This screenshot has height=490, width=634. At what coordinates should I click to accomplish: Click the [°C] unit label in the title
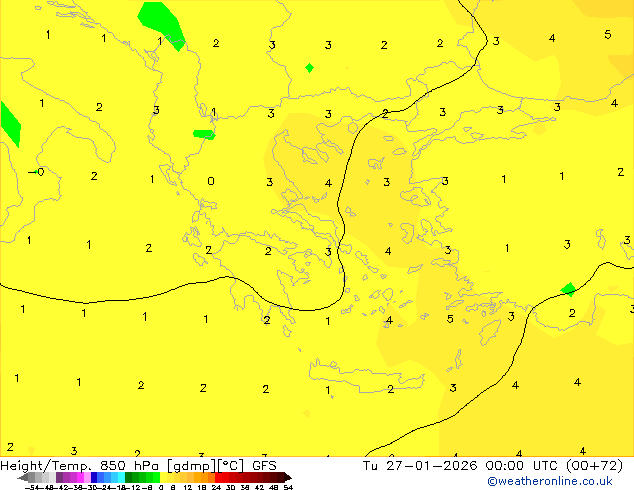[231, 465]
